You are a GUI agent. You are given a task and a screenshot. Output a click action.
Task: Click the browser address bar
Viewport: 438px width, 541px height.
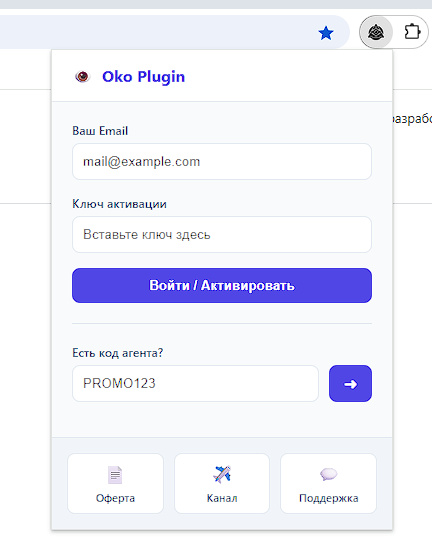click(155, 32)
